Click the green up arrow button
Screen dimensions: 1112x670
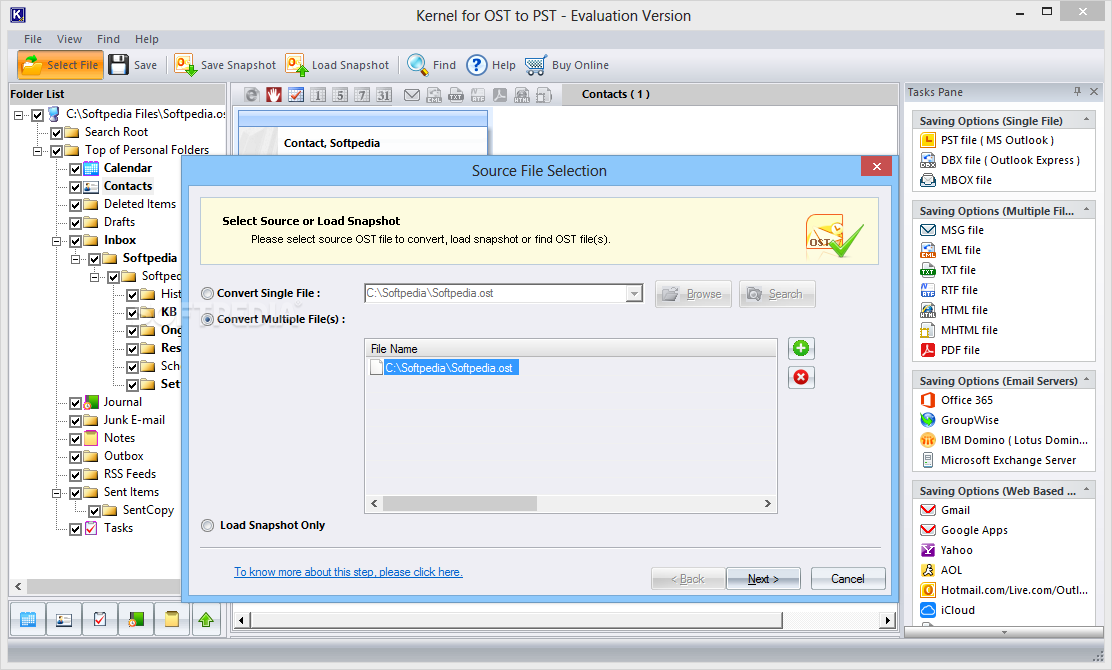pos(206,620)
